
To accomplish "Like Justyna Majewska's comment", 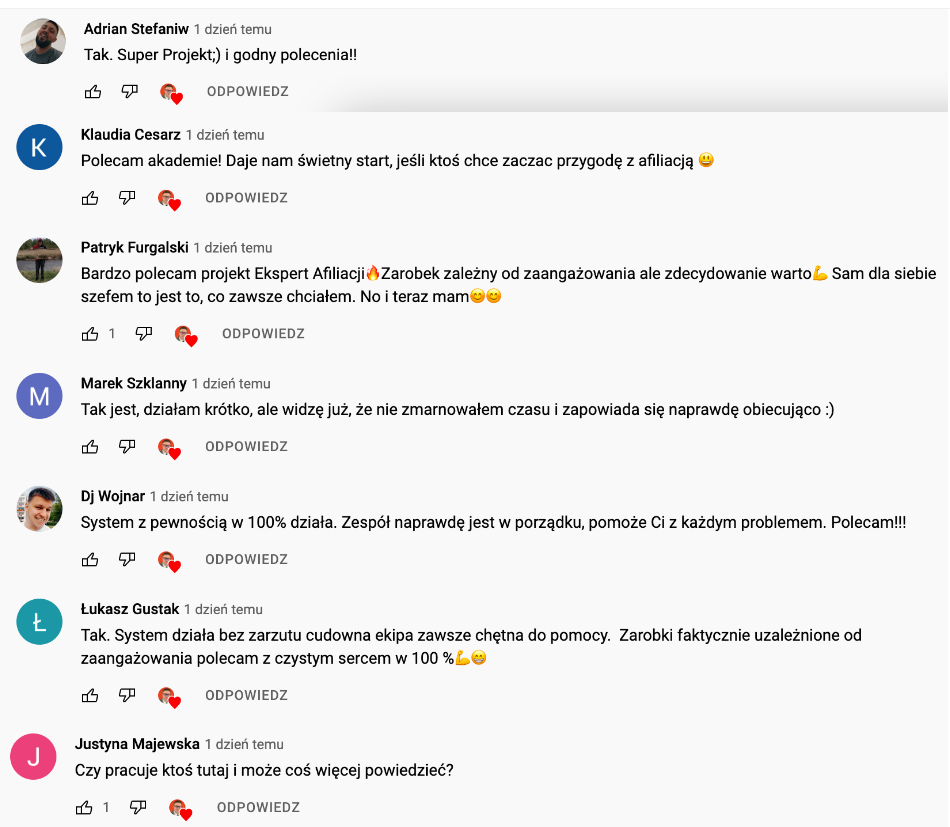I will tap(84, 807).
